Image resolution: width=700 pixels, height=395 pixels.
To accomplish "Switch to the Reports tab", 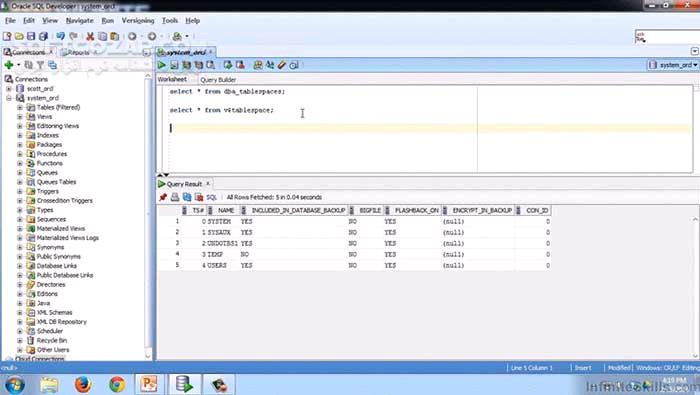I will (x=78, y=53).
